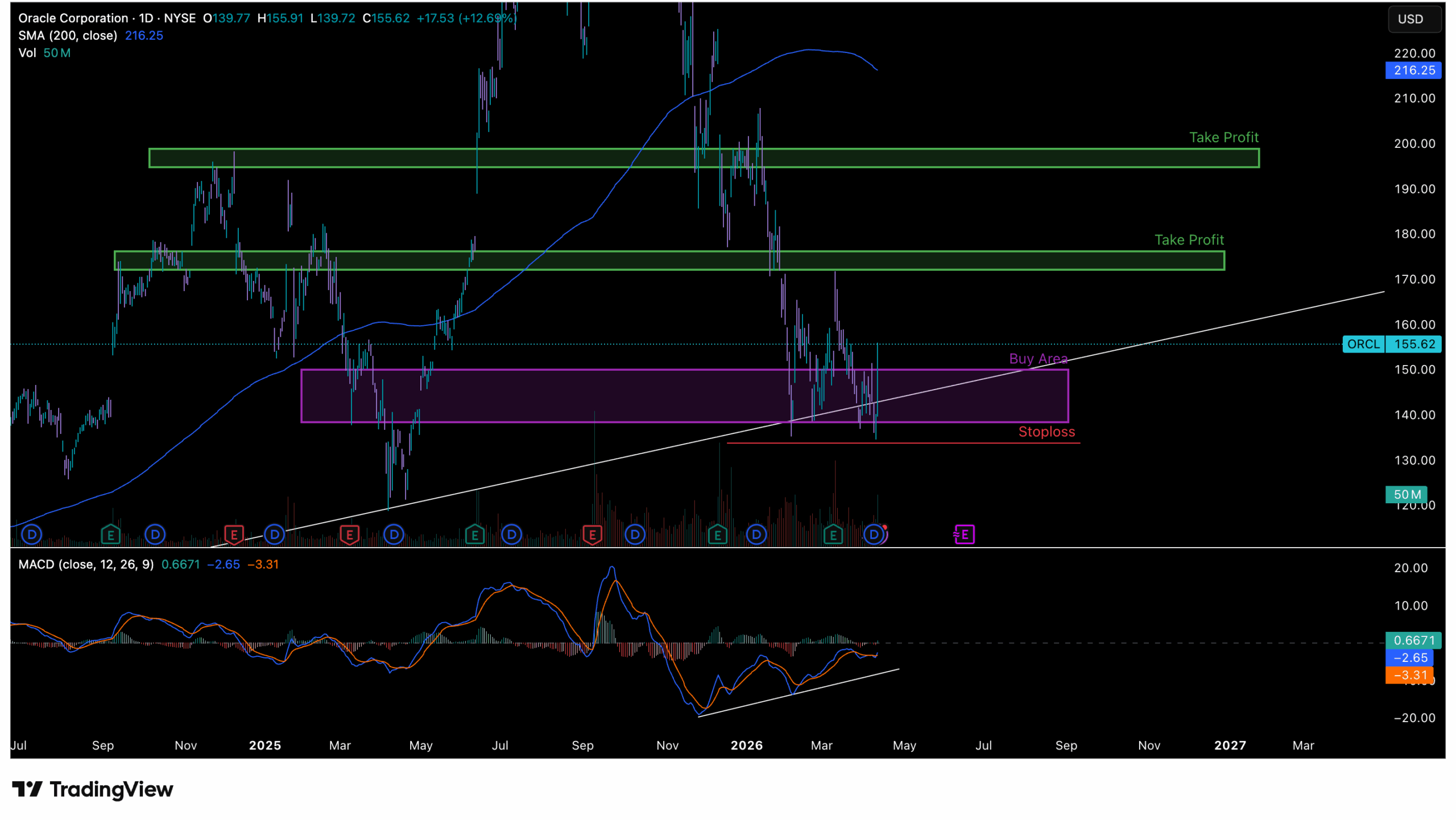Open the red earnings marker below Sep 2025
The width and height of the screenshot is (1456, 820).
click(x=592, y=535)
